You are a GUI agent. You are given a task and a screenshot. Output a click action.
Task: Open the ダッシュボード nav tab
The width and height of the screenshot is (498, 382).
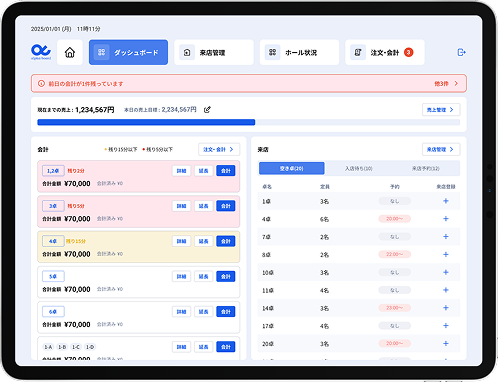click(x=128, y=52)
